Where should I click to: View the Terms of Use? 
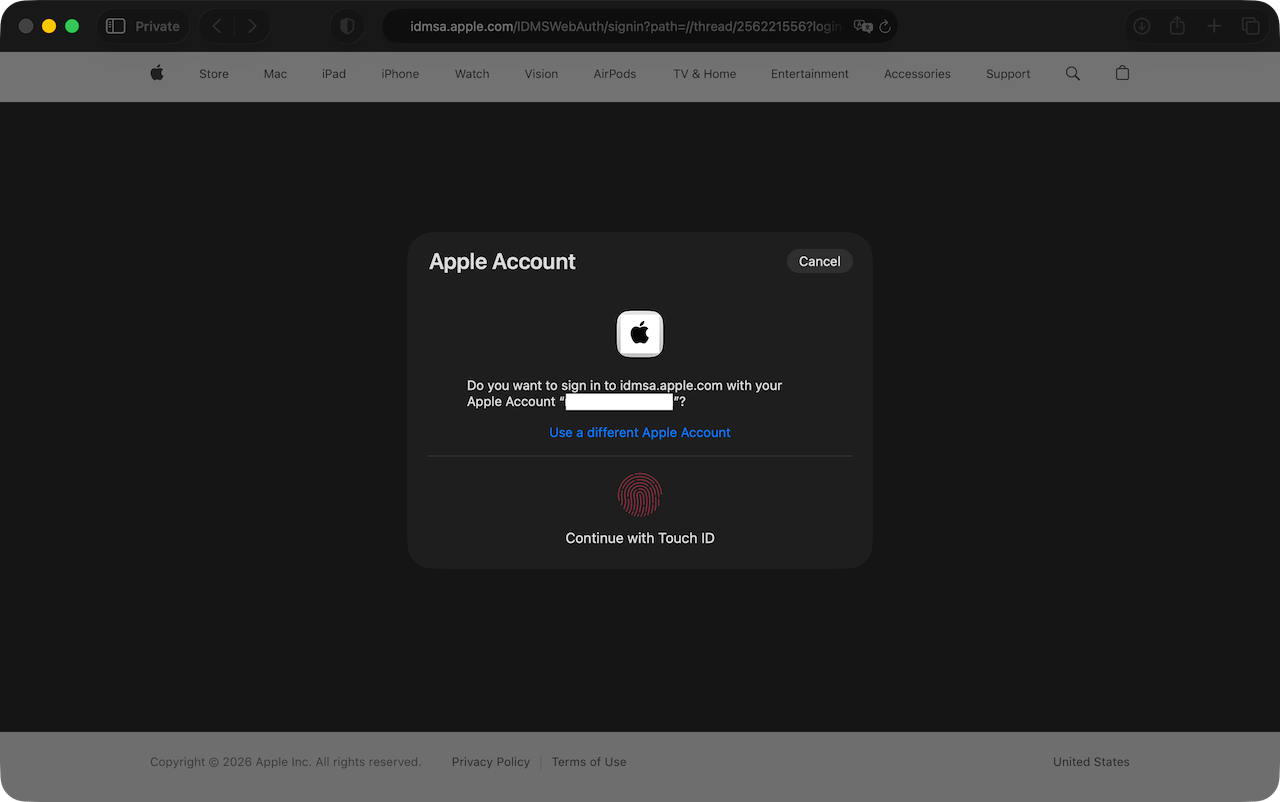tap(588, 761)
